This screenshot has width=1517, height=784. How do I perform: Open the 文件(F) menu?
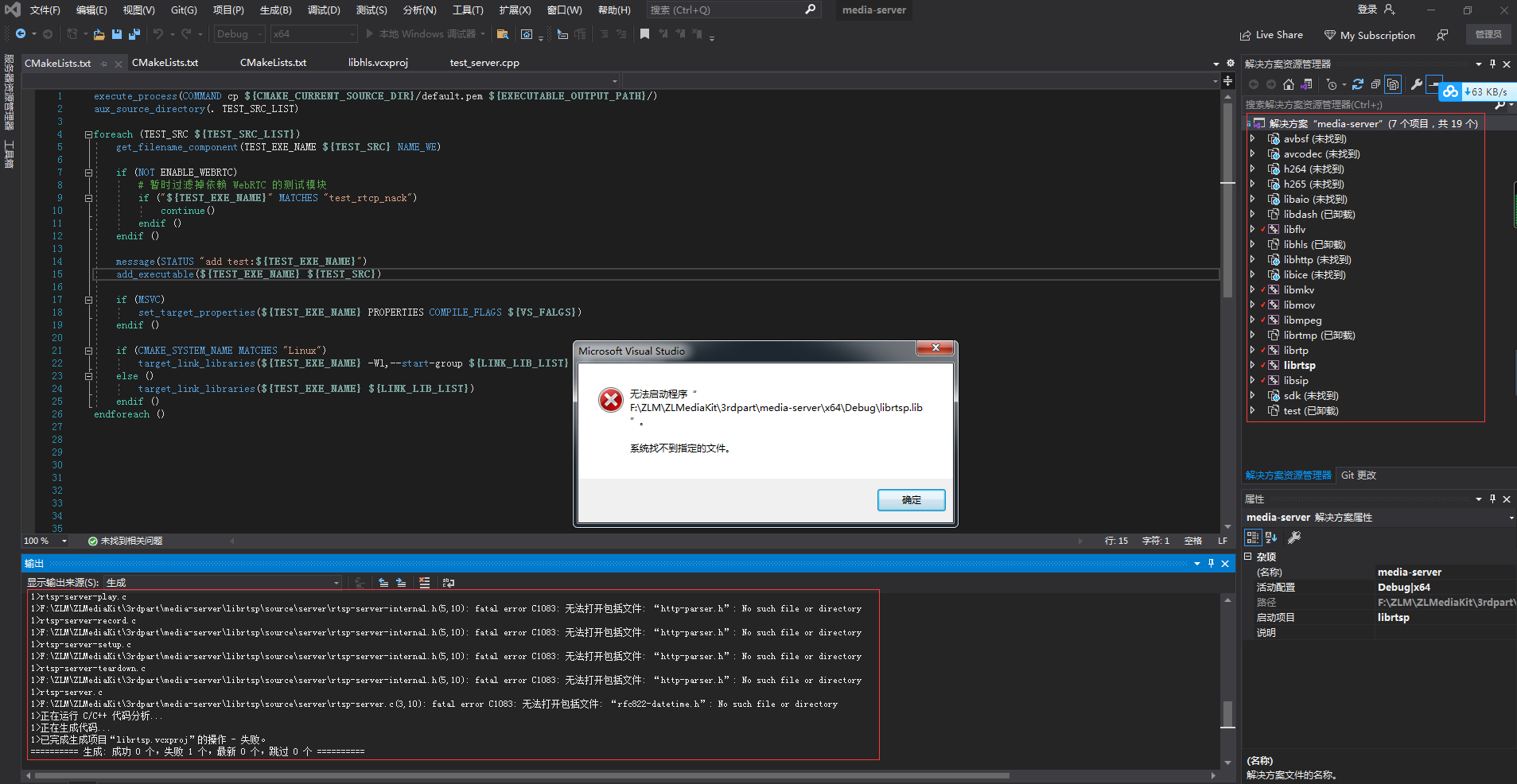45,10
